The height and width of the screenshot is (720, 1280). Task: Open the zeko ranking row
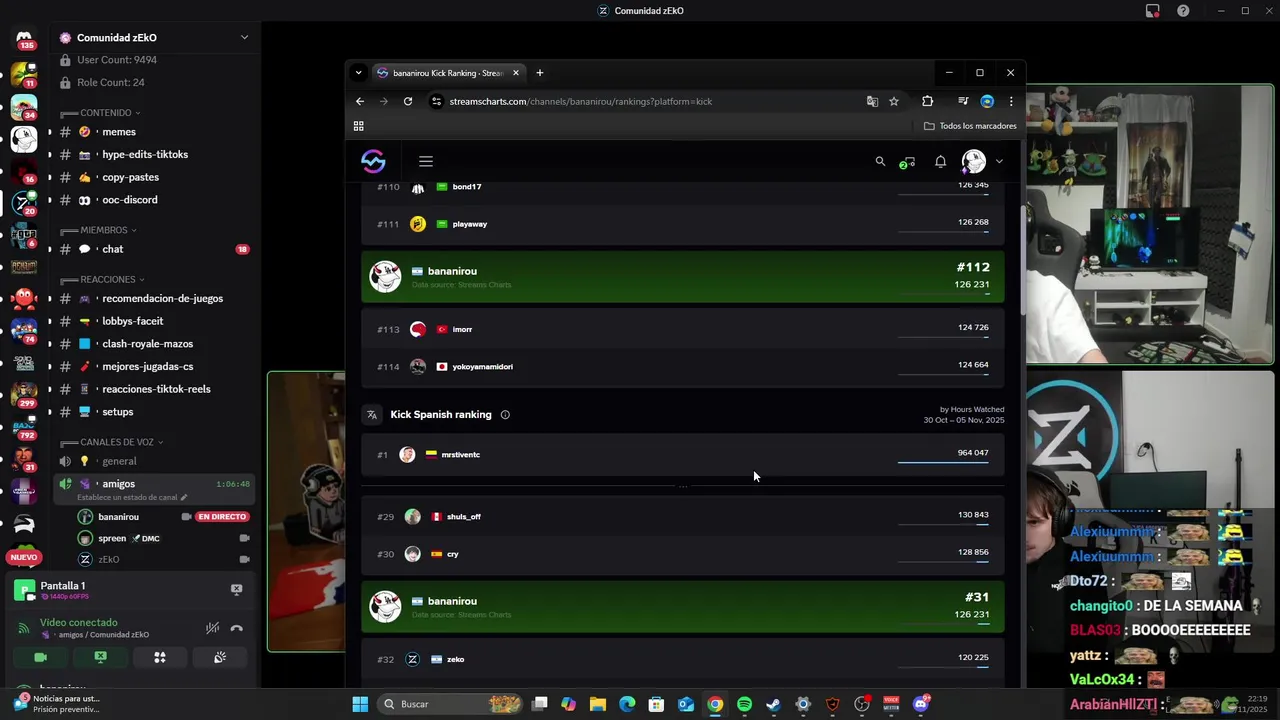coord(683,659)
